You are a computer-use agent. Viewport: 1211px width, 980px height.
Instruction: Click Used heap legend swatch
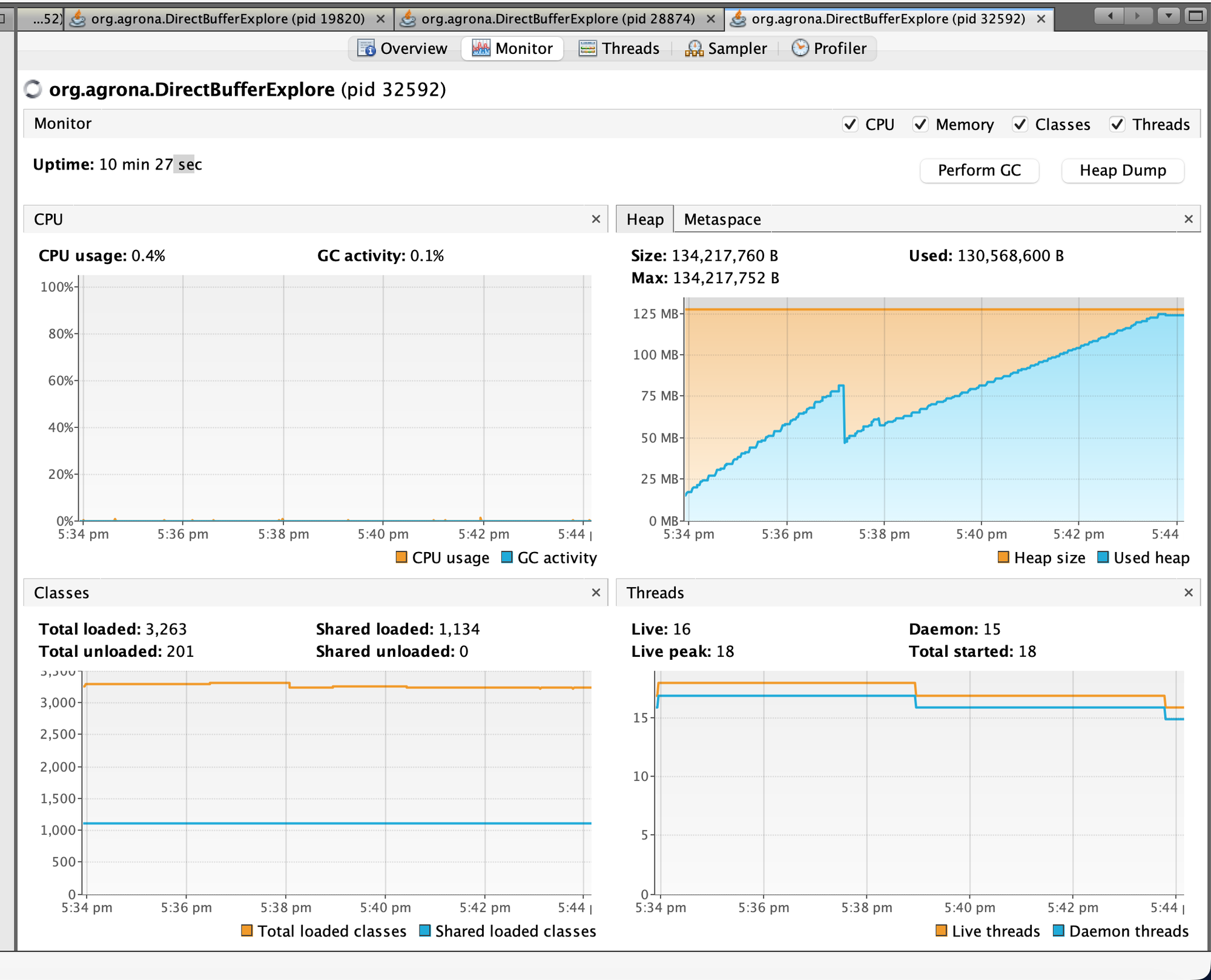[x=1103, y=557]
